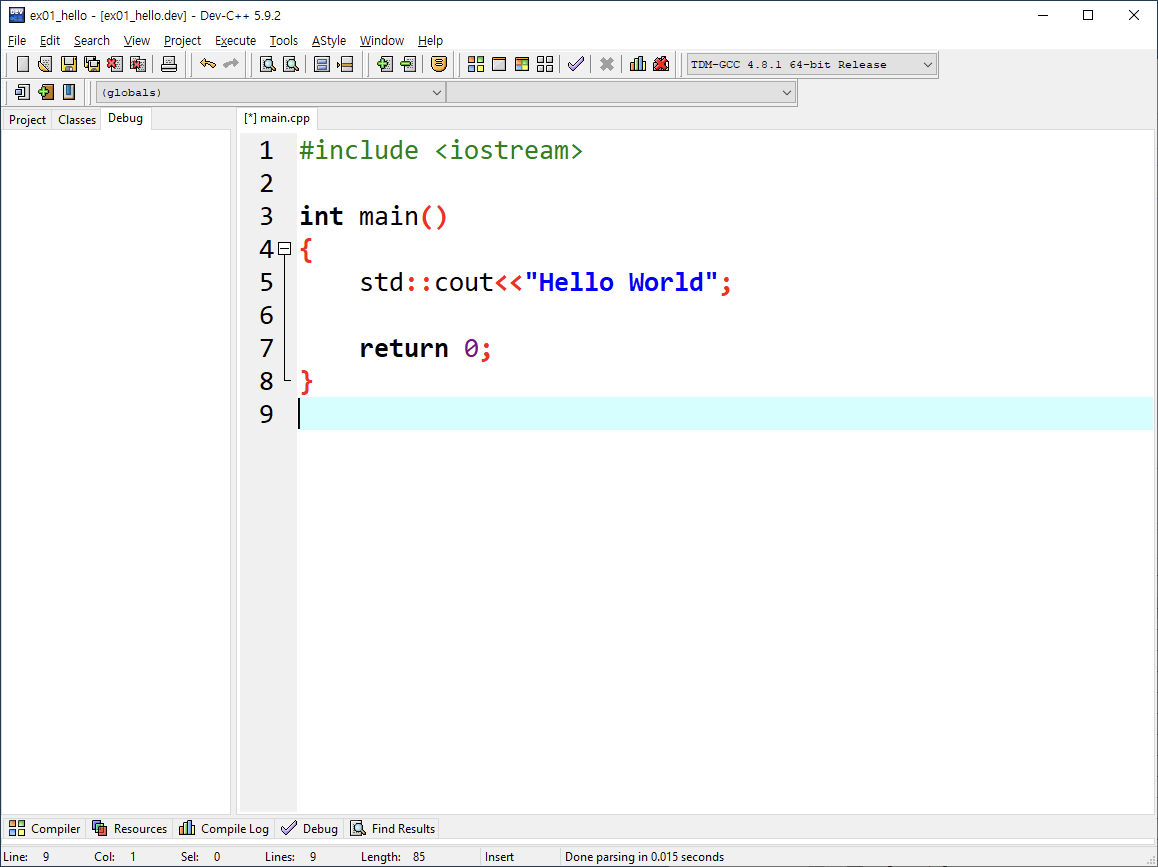
Task: Run the program using the Run toolbar icon
Action: [x=499, y=63]
